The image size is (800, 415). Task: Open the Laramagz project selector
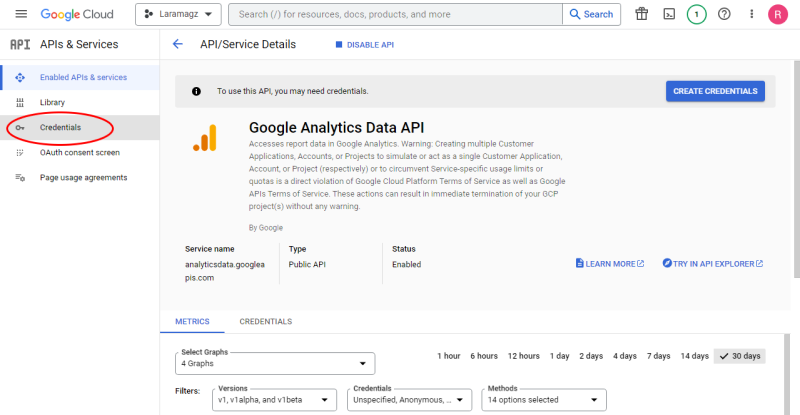178,14
